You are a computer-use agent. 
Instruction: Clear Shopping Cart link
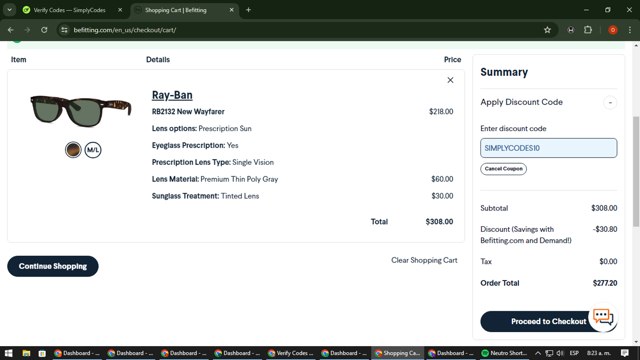424,260
